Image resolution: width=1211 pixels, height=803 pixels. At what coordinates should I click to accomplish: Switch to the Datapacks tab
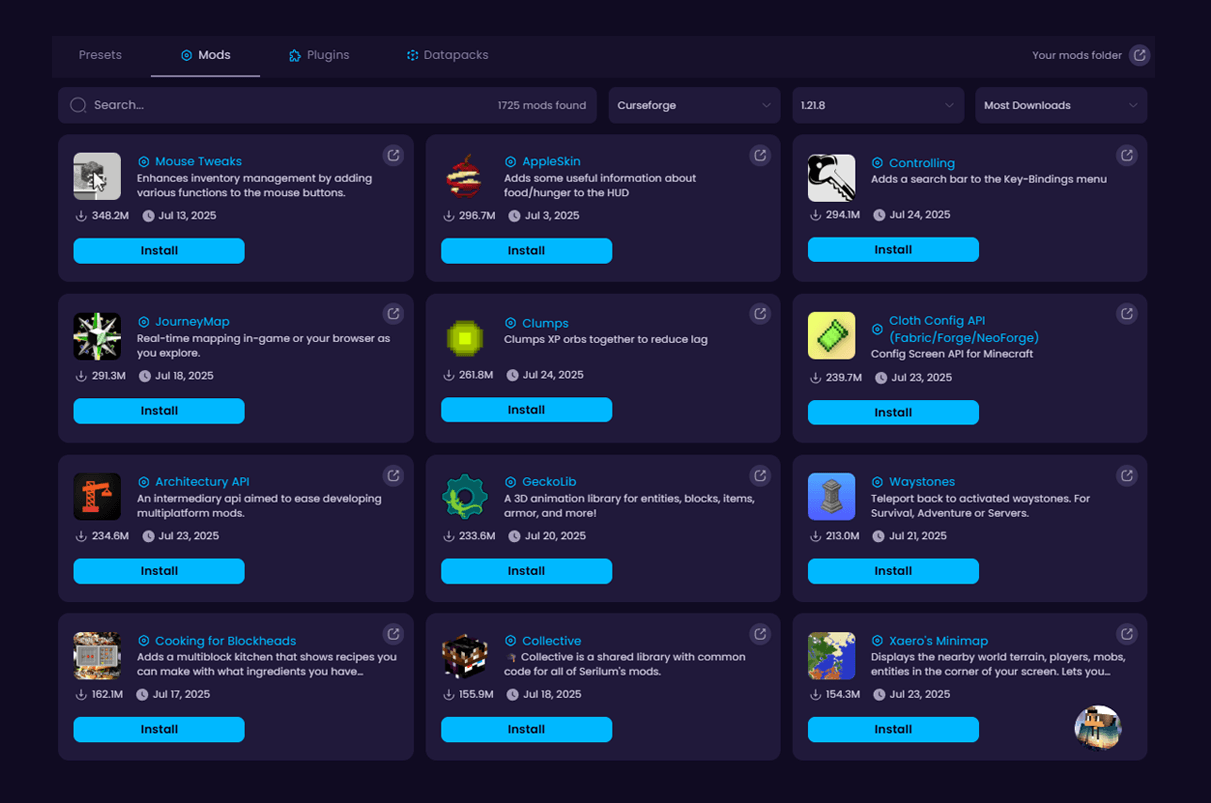pyautogui.click(x=447, y=55)
